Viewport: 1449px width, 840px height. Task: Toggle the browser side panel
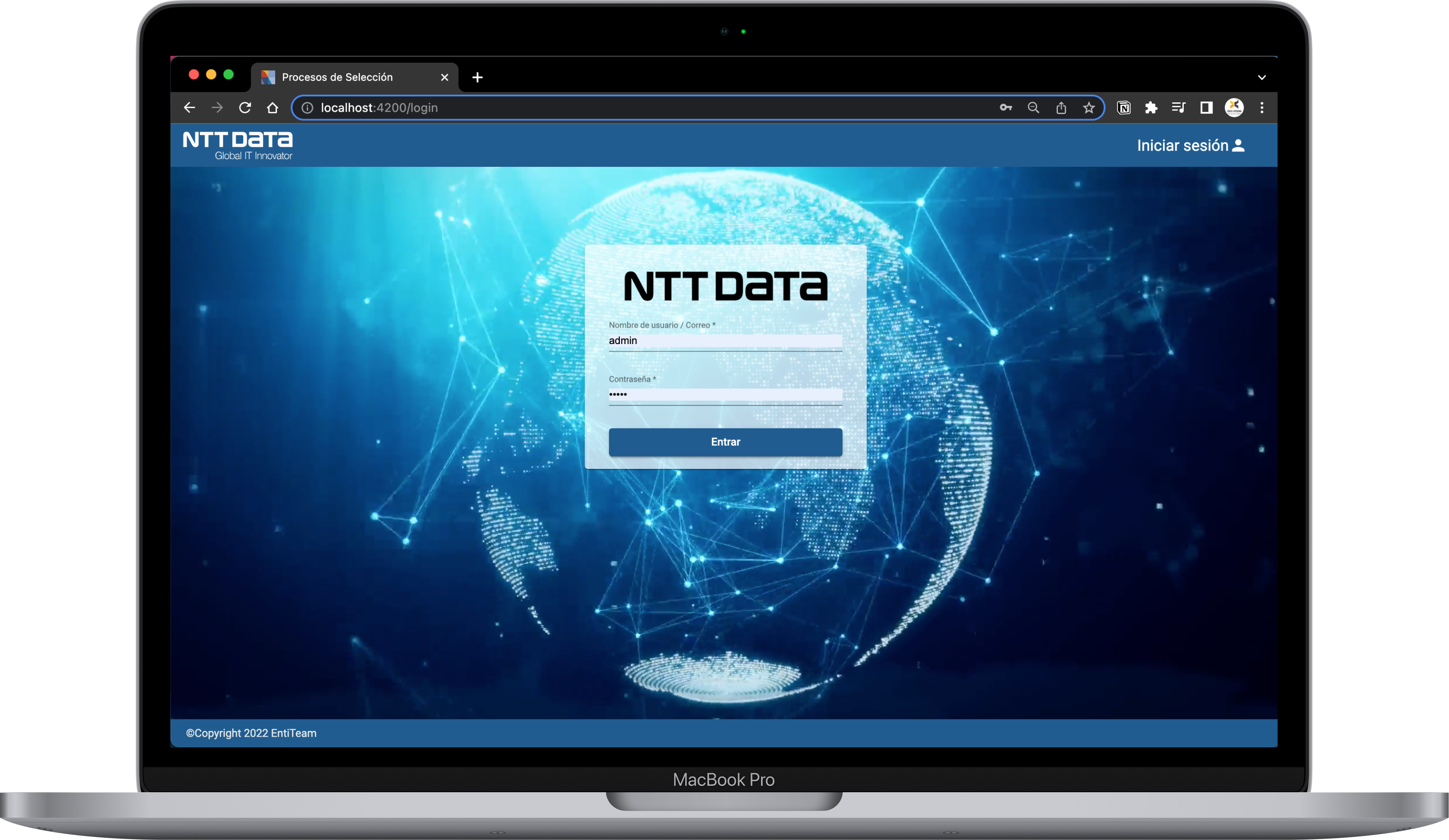tap(1206, 107)
